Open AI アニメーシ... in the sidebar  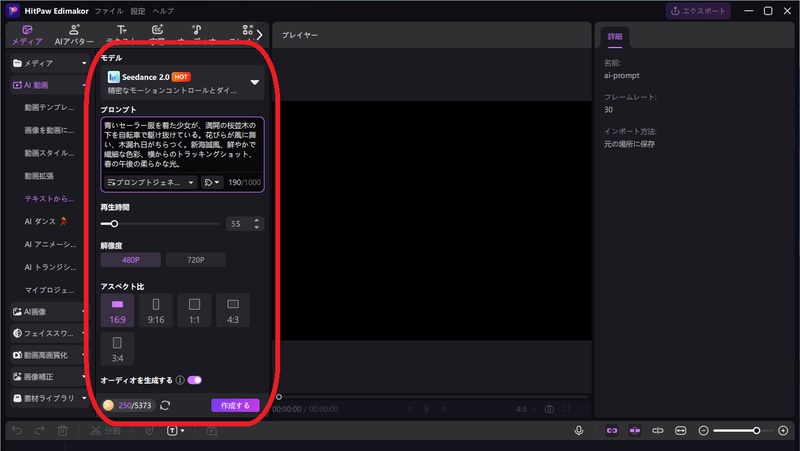click(50, 244)
